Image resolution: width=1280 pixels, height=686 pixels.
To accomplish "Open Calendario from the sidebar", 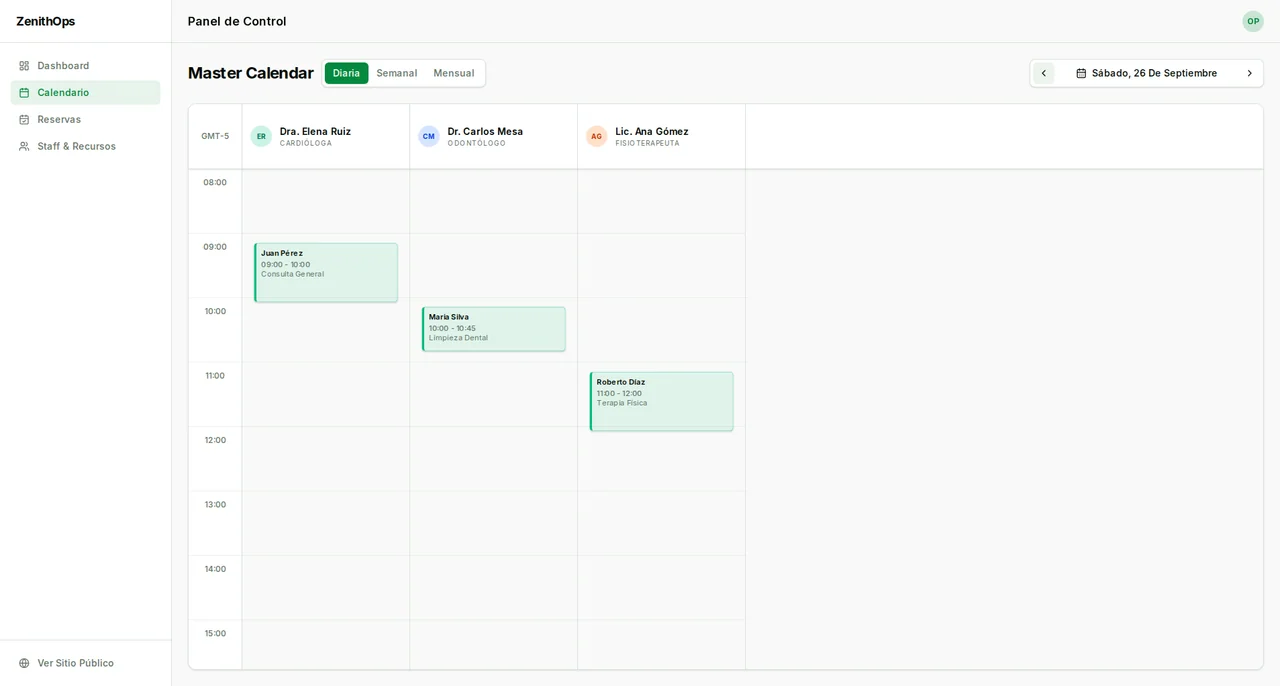I will 85,93.
